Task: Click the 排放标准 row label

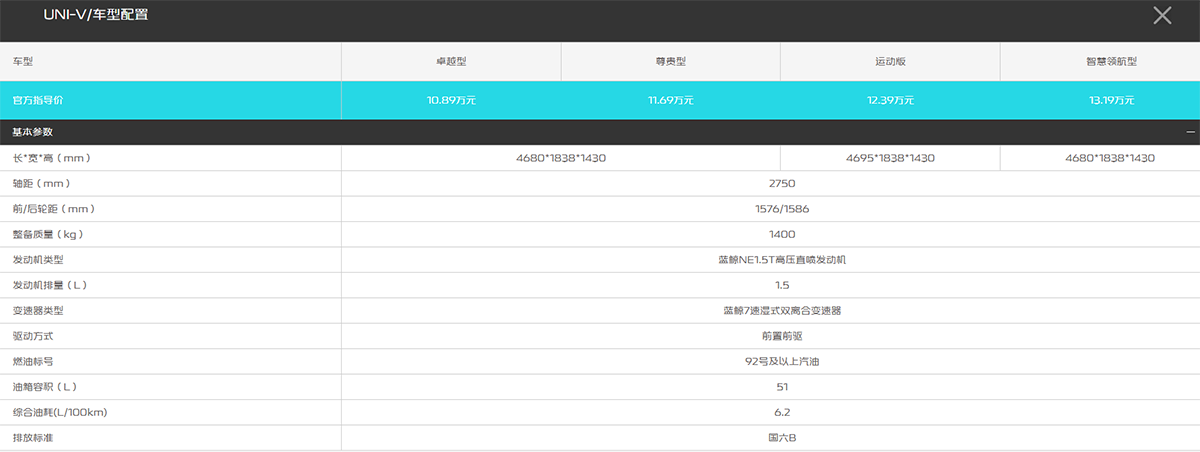Action: 32,438
